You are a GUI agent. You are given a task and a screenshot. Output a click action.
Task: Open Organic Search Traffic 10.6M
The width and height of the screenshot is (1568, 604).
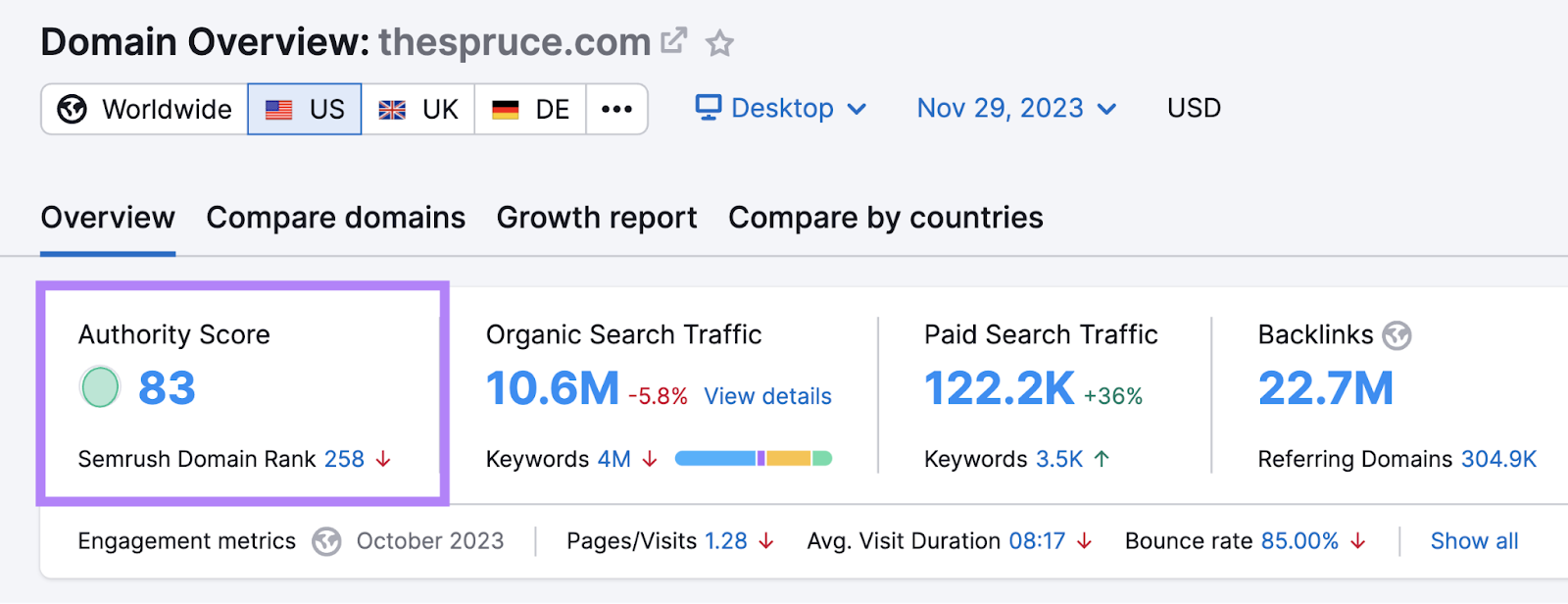coord(553,388)
